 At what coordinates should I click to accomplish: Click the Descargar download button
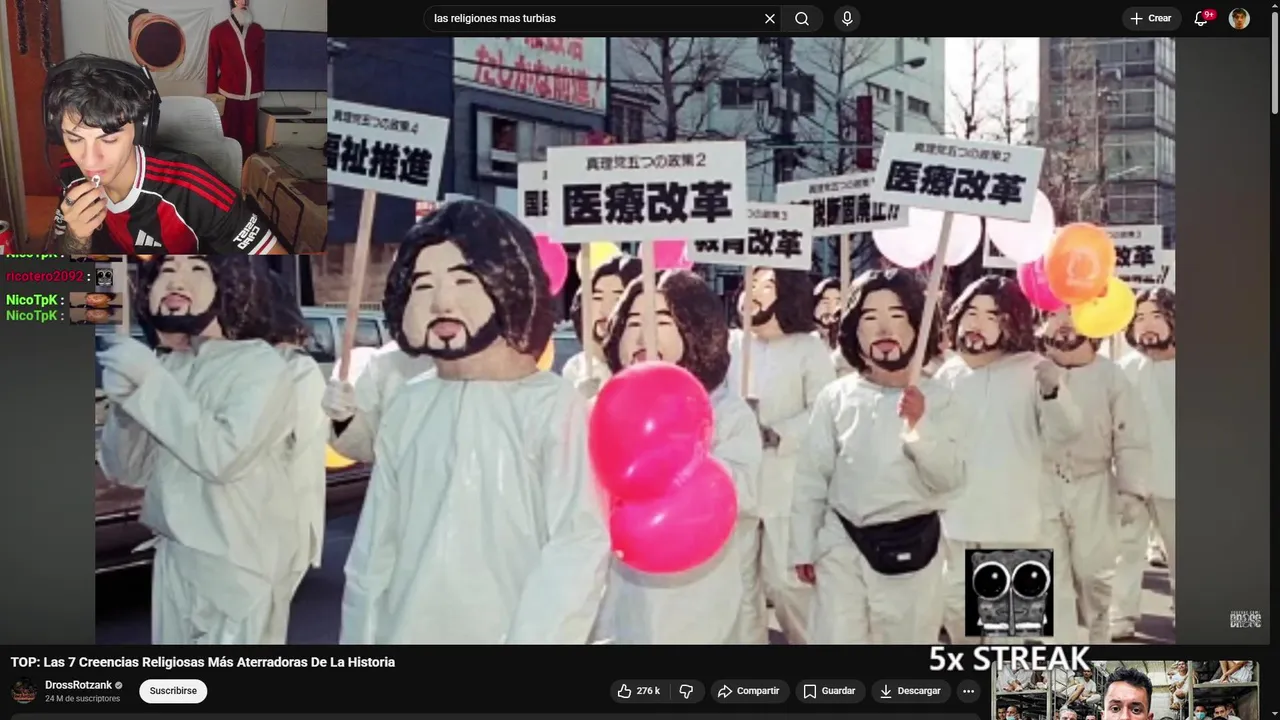910,691
